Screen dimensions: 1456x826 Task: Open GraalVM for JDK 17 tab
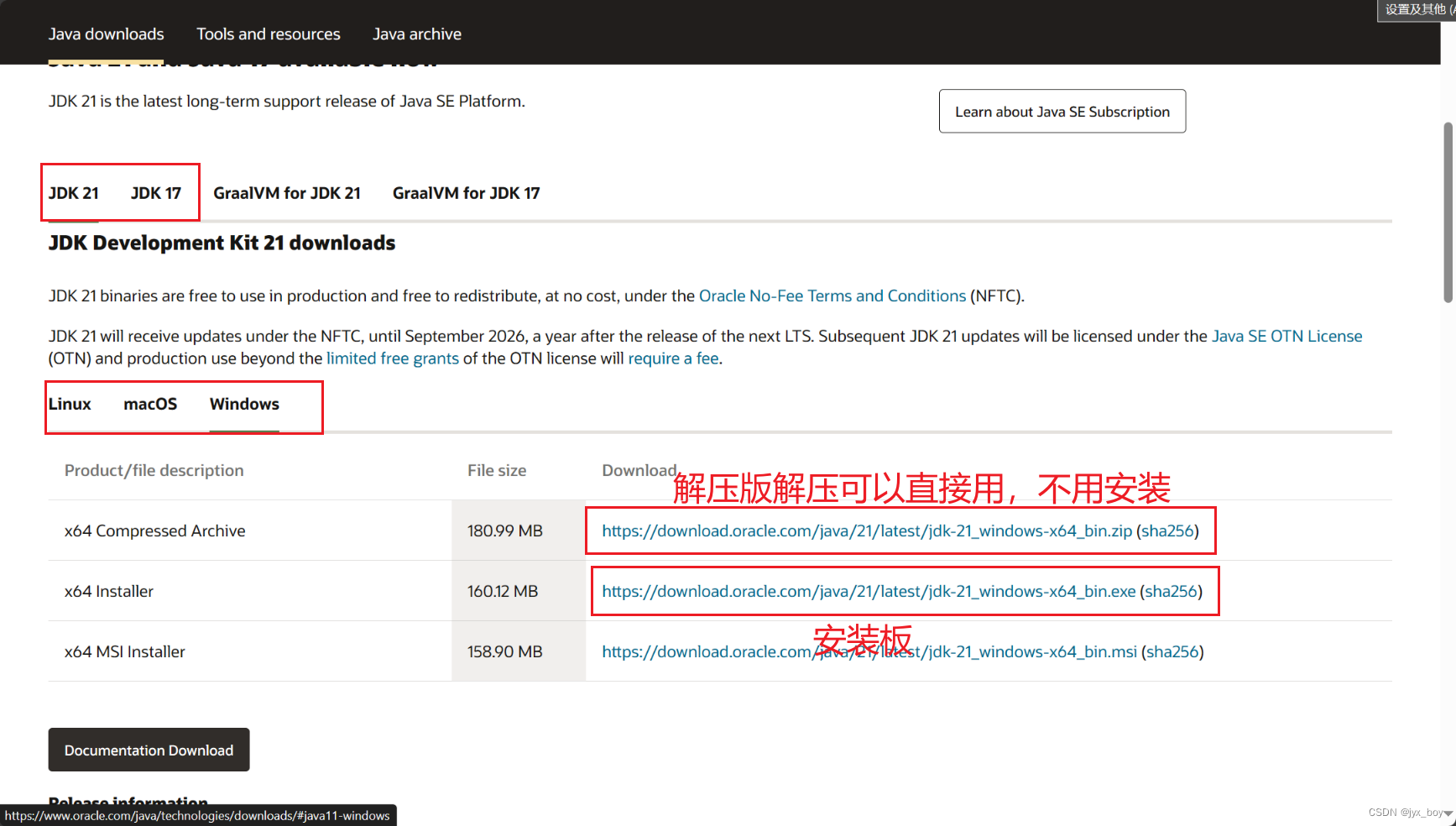click(467, 193)
